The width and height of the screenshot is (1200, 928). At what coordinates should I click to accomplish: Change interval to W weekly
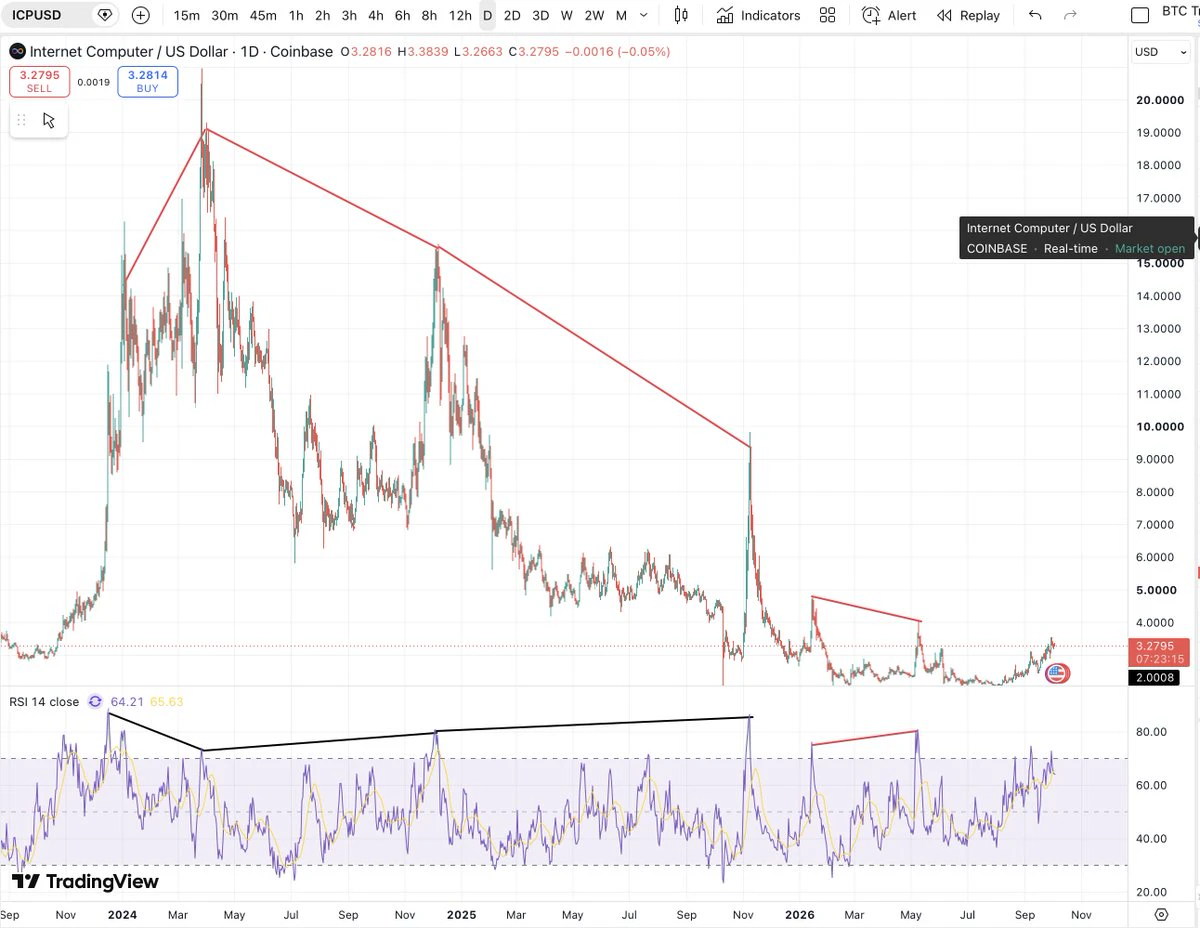point(567,15)
